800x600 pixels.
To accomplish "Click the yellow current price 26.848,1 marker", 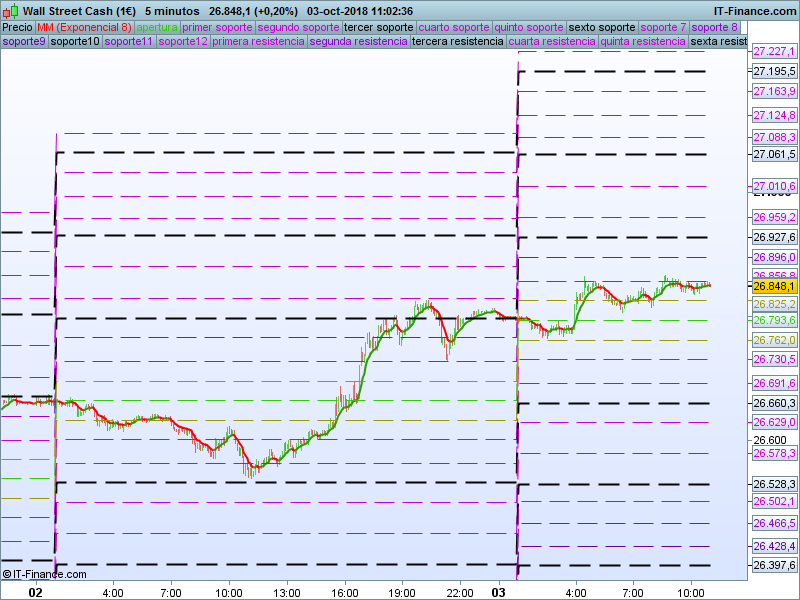I will coord(773,286).
